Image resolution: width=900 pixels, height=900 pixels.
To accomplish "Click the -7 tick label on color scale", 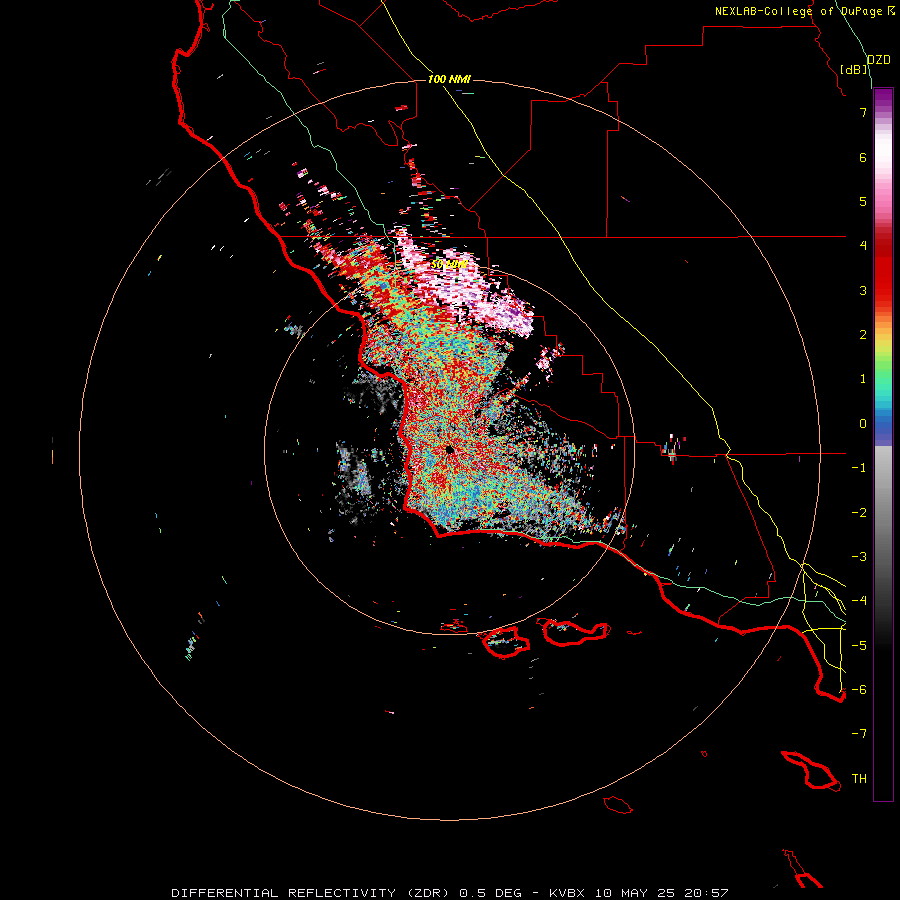I will [x=859, y=734].
